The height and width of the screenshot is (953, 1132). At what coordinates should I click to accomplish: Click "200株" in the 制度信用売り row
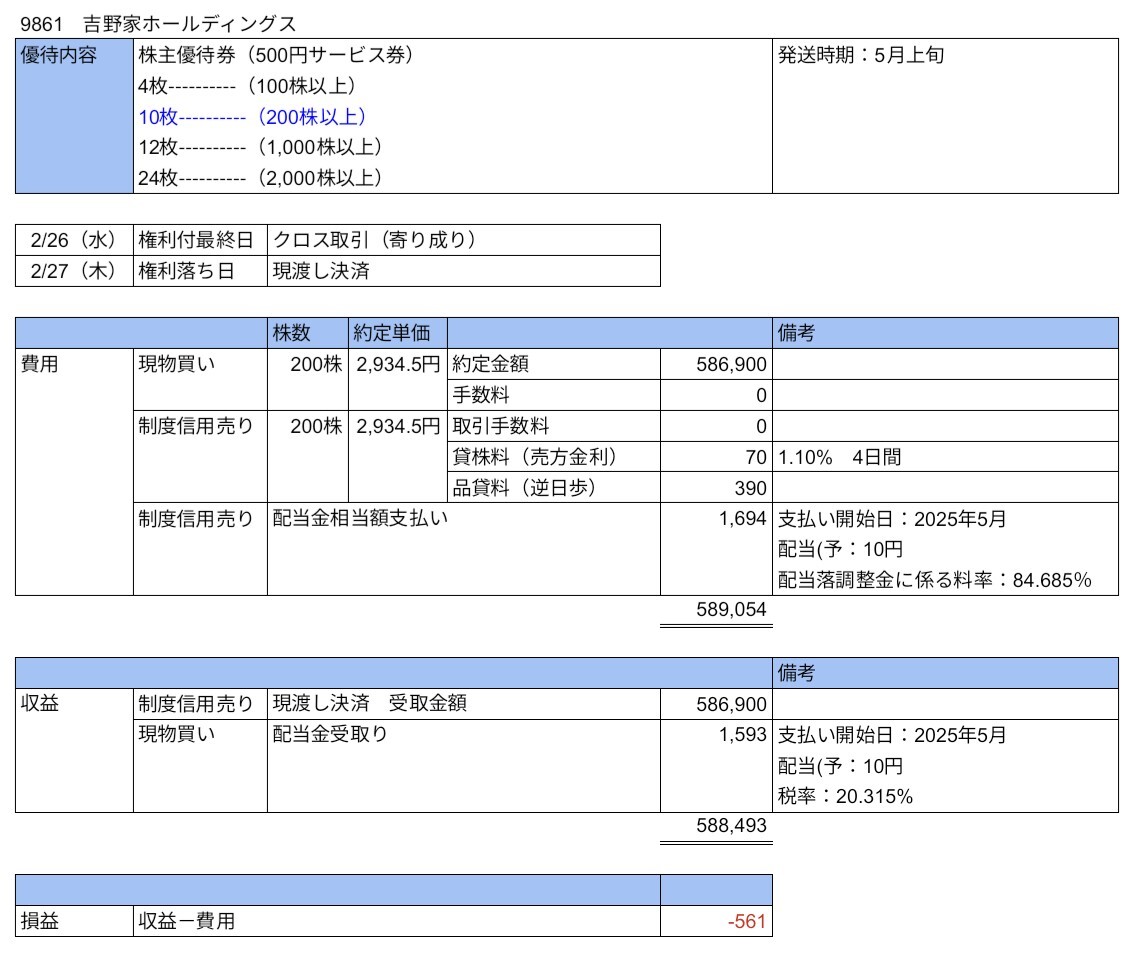coord(316,426)
